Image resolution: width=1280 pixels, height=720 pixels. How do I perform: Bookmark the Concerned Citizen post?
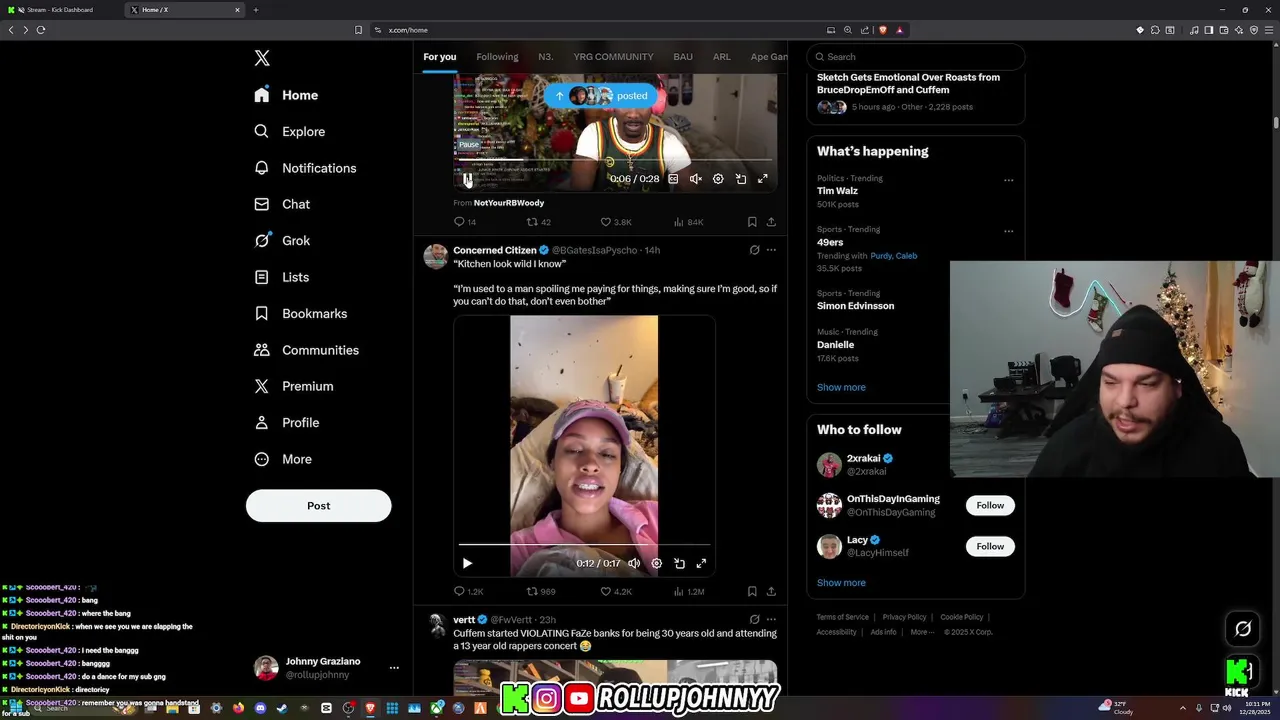752,591
